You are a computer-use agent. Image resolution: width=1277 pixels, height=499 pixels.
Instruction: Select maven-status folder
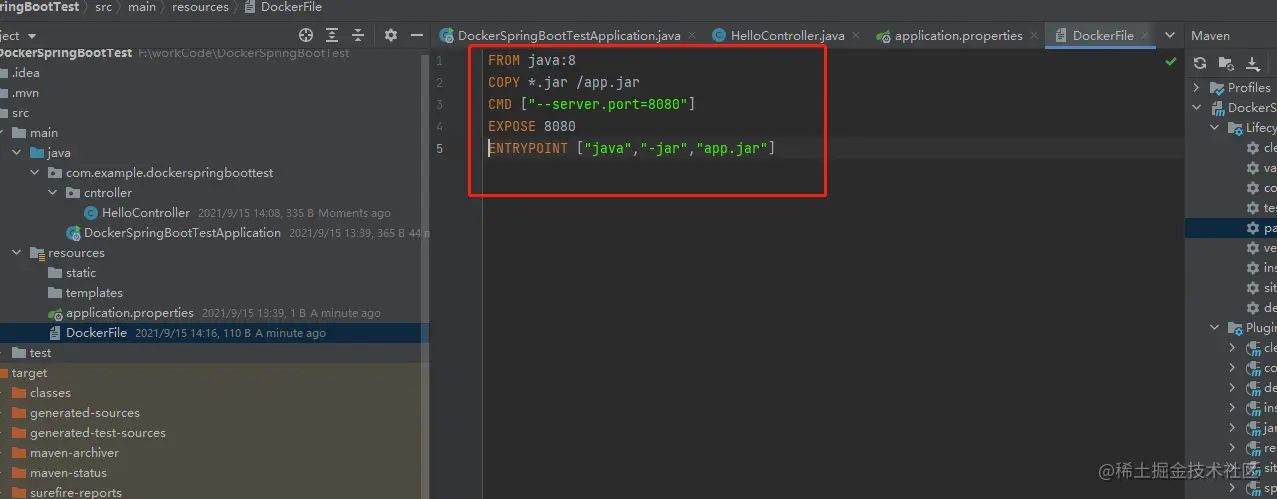(x=68, y=473)
